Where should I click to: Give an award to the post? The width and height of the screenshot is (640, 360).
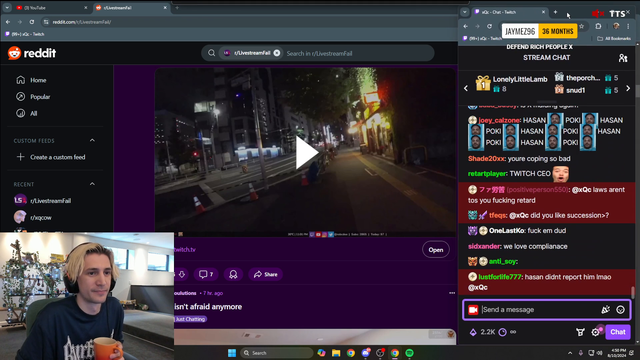tap(233, 274)
